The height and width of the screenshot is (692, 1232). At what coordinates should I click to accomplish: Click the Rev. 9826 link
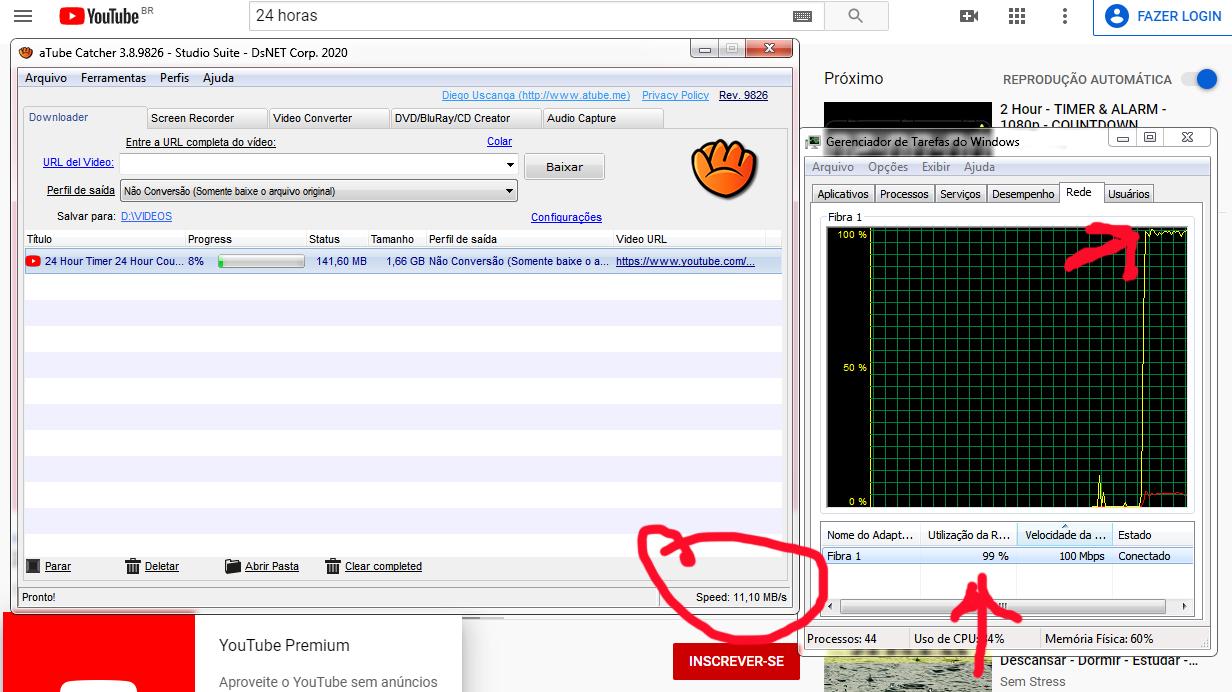[x=743, y=95]
